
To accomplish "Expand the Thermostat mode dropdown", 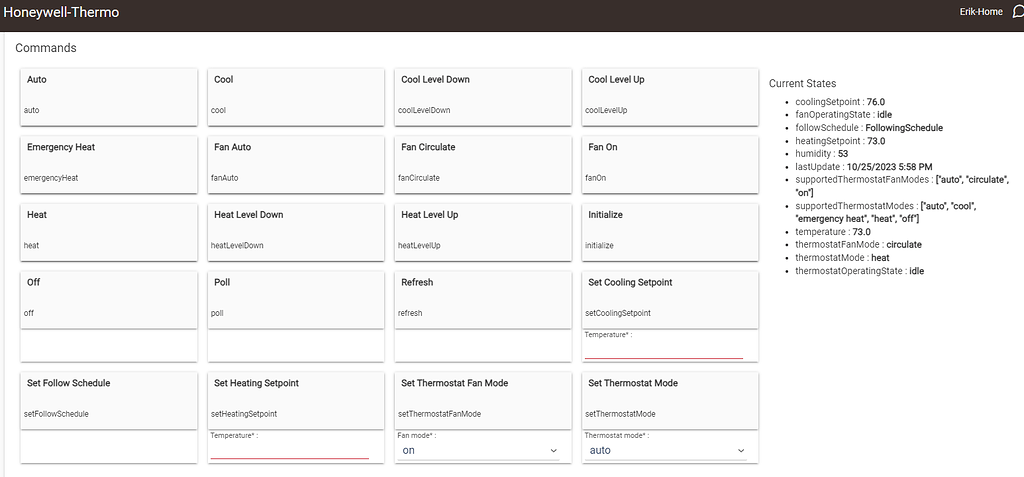I will click(666, 451).
